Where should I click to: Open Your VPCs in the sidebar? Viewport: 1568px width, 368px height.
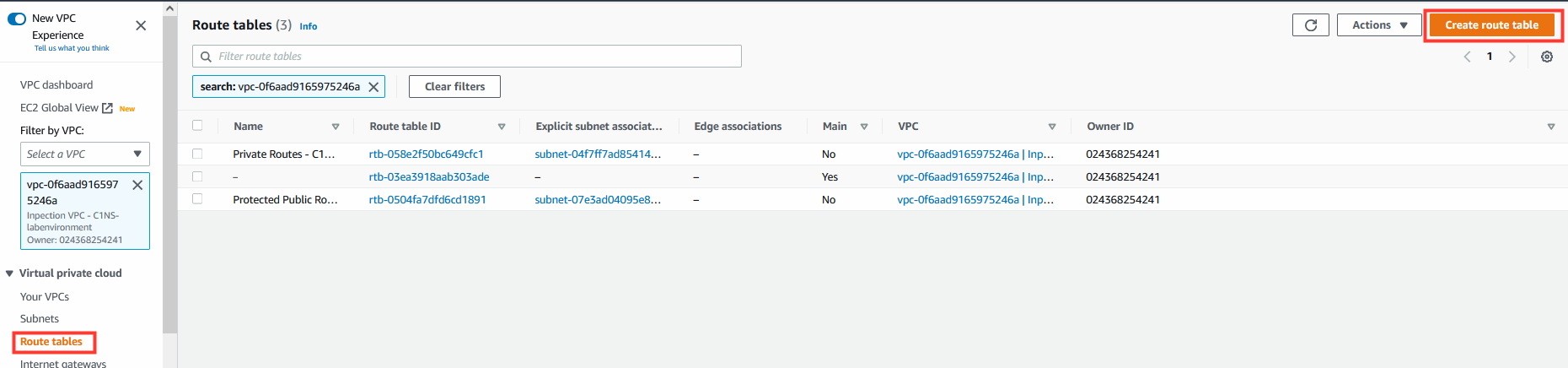tap(45, 297)
